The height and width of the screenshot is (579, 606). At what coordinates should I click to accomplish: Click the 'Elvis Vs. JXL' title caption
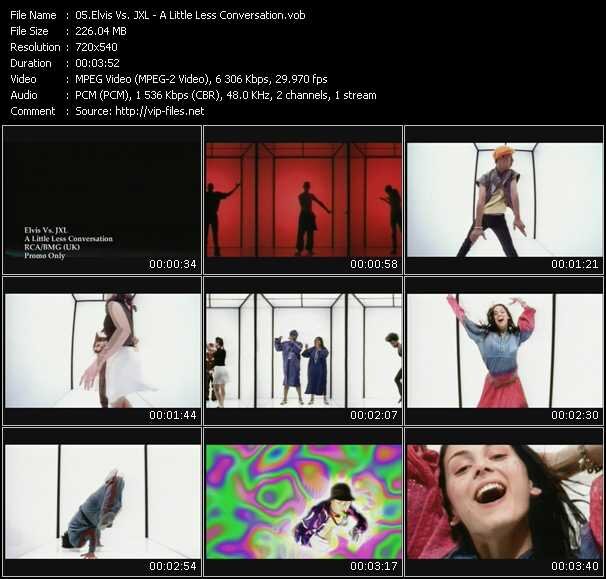[46, 230]
